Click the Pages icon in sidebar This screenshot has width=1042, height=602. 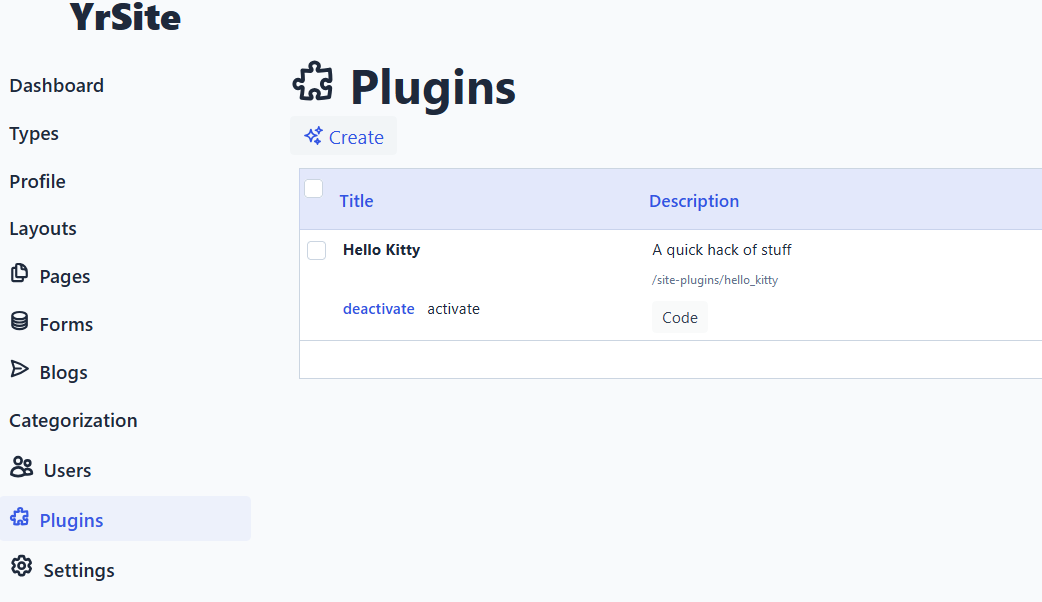[x=19, y=274]
